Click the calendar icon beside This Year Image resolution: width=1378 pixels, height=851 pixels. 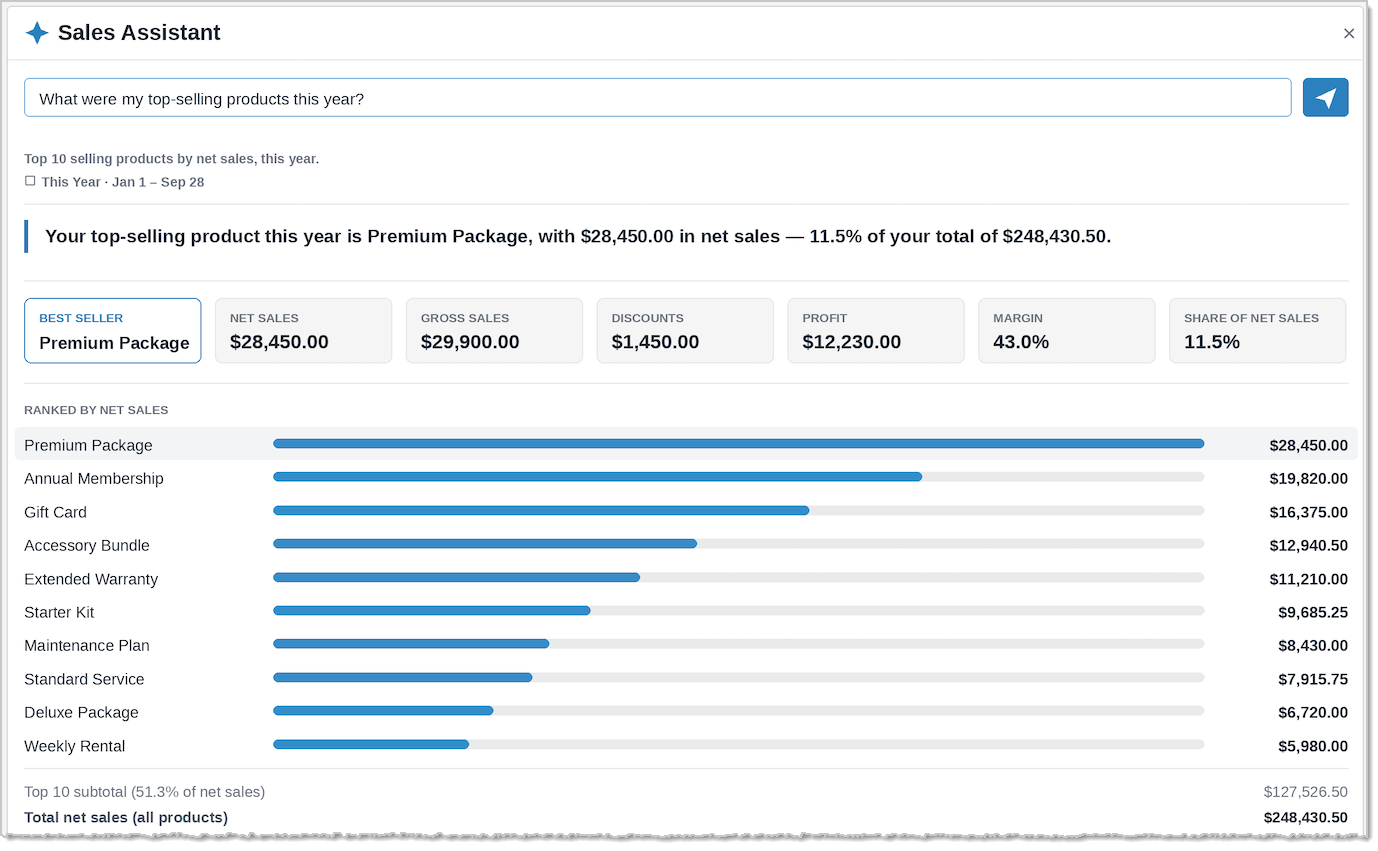pyautogui.click(x=30, y=181)
